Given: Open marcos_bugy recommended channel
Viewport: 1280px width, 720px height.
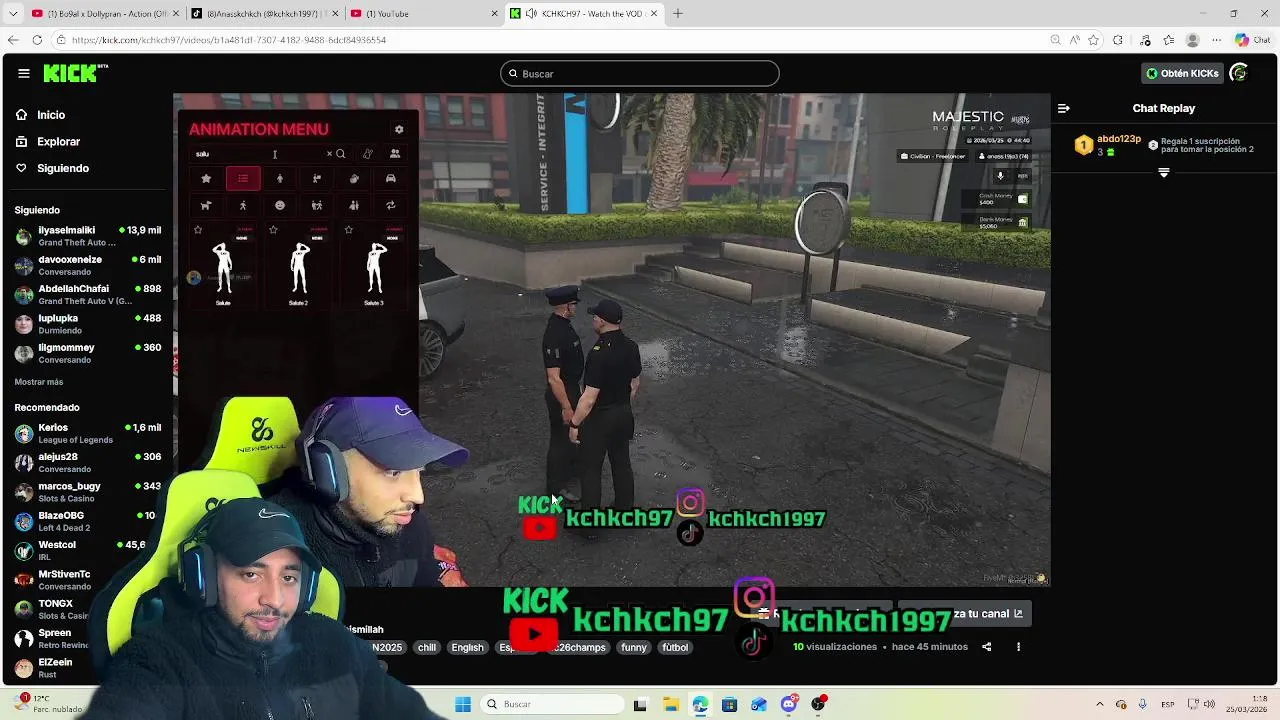Looking at the screenshot, I should click(x=88, y=492).
